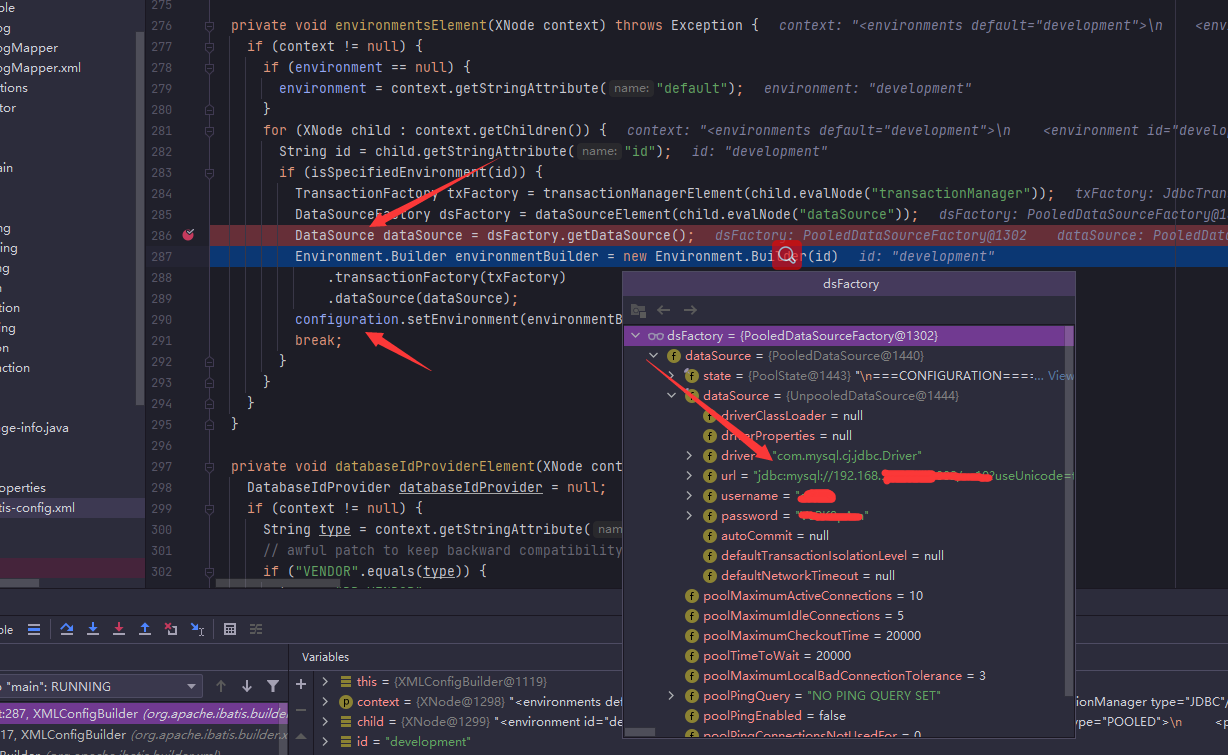The image size is (1228, 755).
Task: Collapse the dataSource UnpooledDataSource@1444 node
Action: [671, 396]
